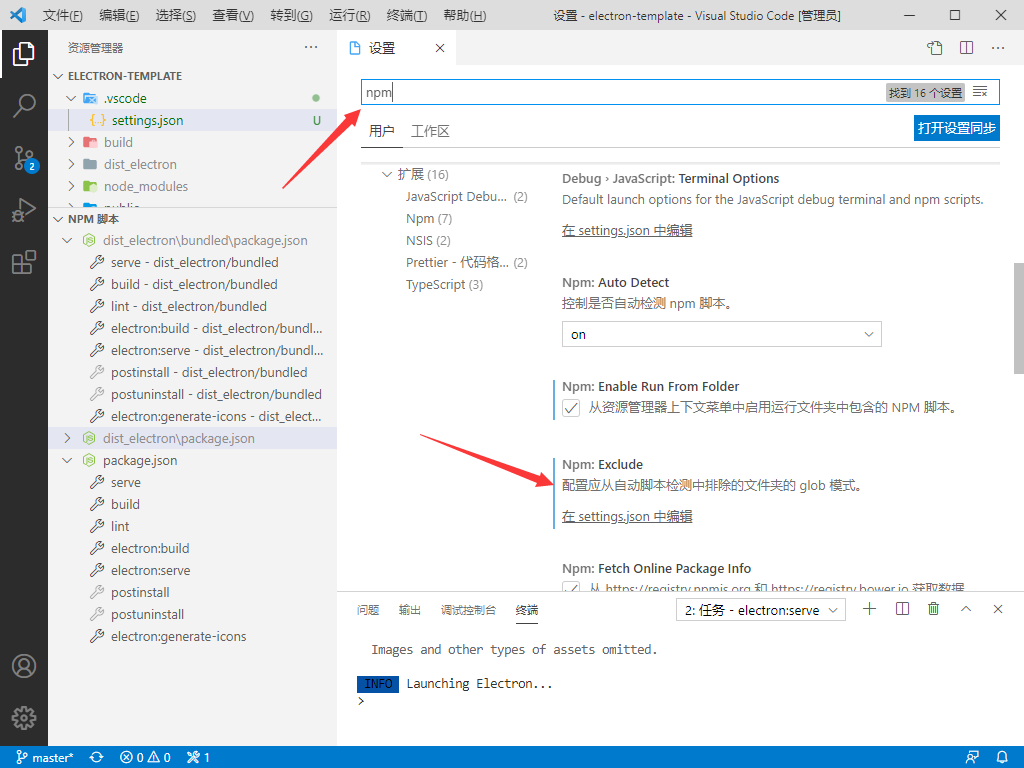Click the settings editor vertical scrollbar
Screen dimensions: 1024x768
coord(1018,318)
